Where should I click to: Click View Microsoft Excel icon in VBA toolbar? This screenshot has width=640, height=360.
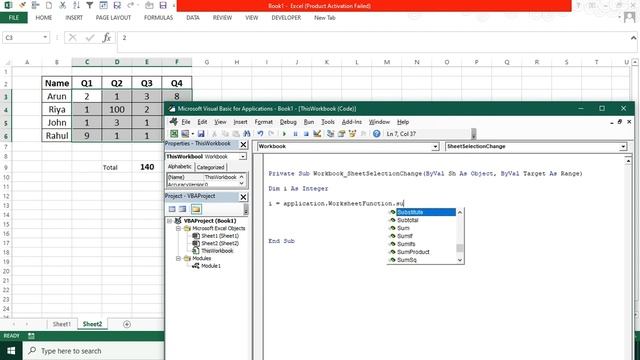click(x=174, y=133)
